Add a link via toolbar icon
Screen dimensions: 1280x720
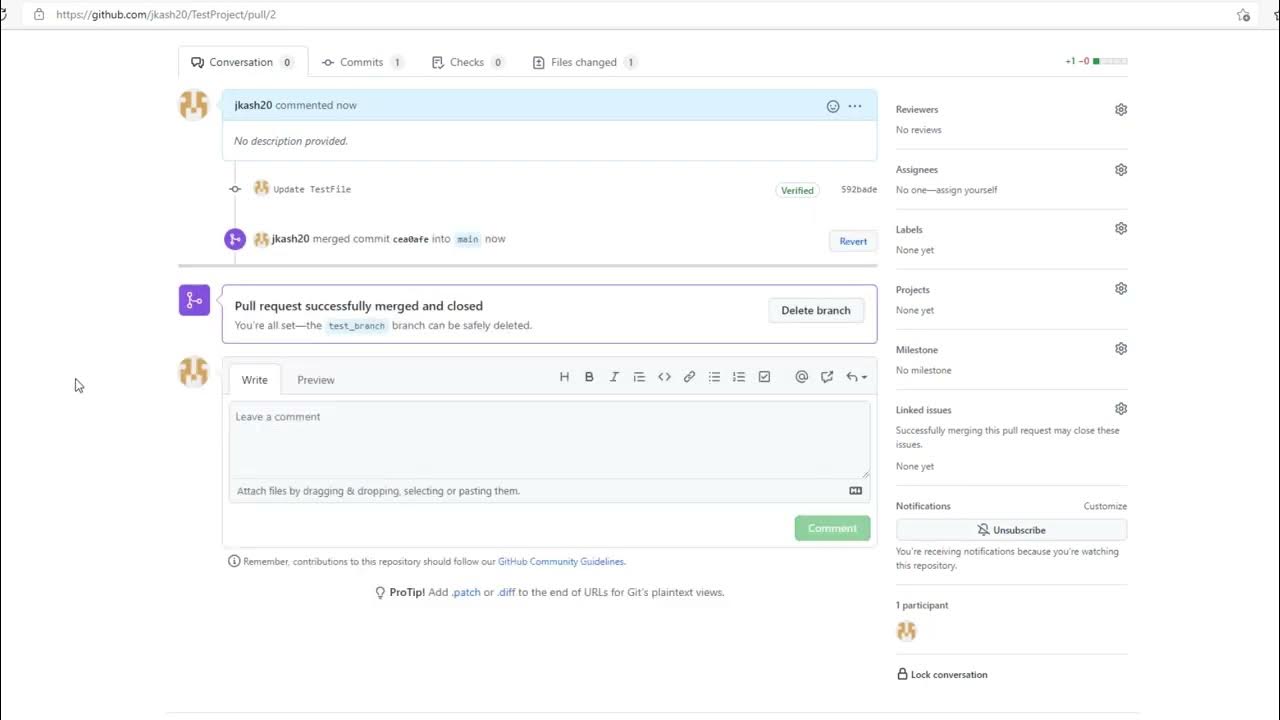point(689,377)
